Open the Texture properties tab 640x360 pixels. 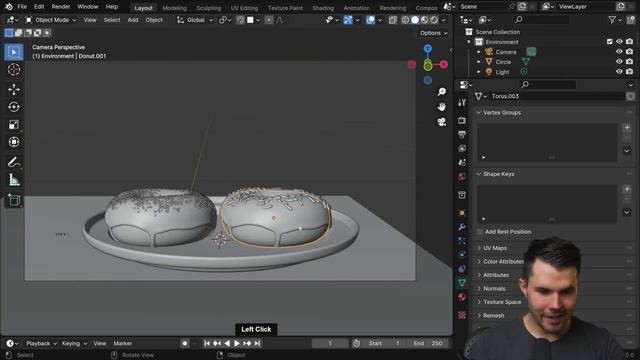pos(462,315)
